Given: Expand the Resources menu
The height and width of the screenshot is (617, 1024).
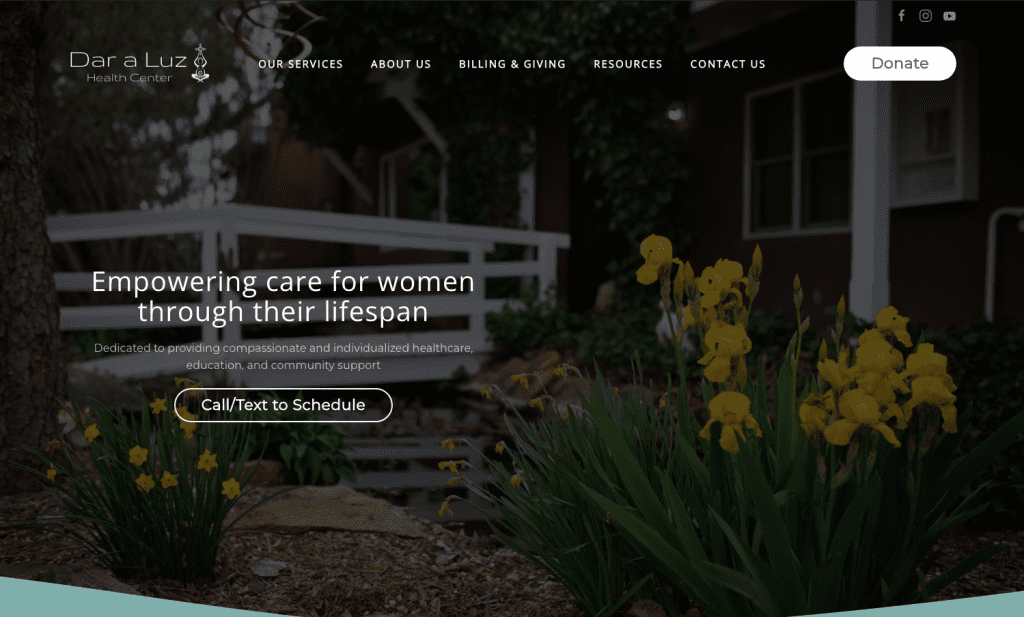Looking at the screenshot, I should (x=628, y=64).
